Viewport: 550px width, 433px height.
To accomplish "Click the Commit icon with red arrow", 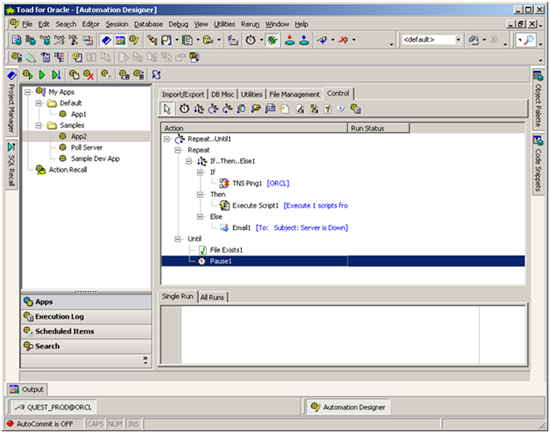I will click(x=290, y=40).
